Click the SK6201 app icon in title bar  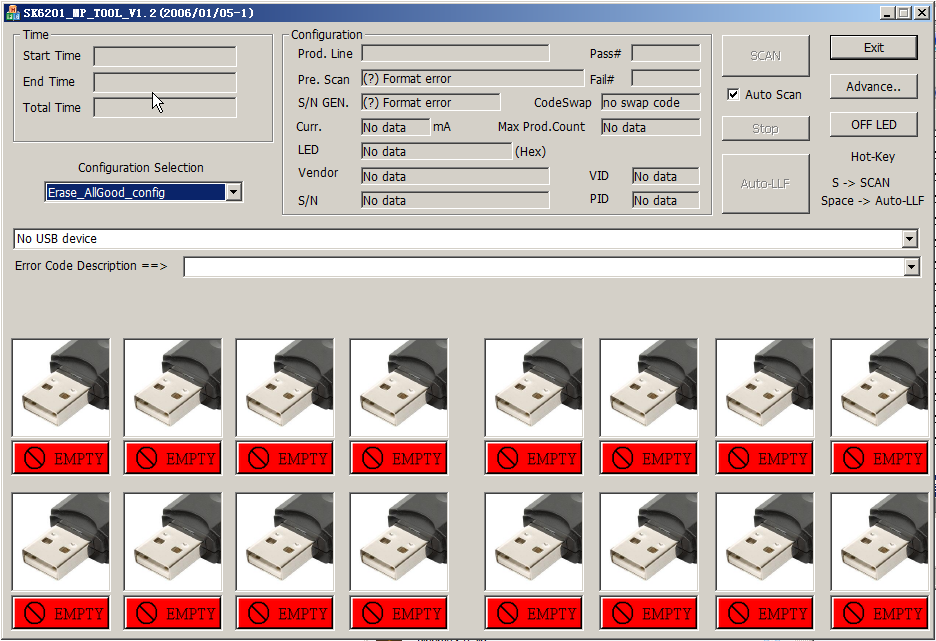(x=12, y=13)
